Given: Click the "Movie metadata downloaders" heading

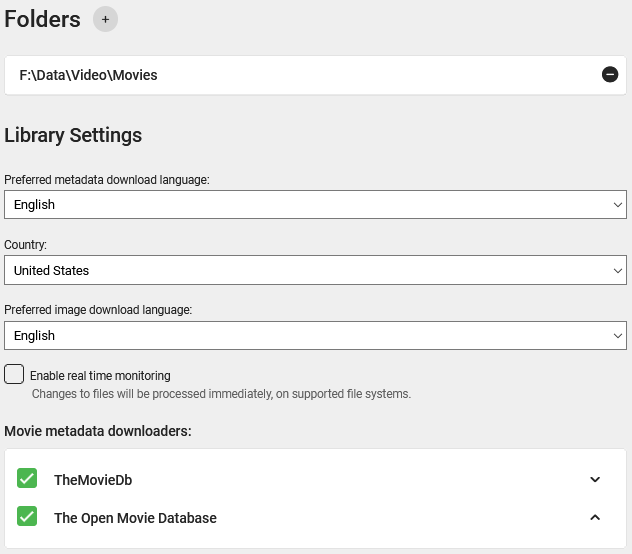Looking at the screenshot, I should point(98,431).
